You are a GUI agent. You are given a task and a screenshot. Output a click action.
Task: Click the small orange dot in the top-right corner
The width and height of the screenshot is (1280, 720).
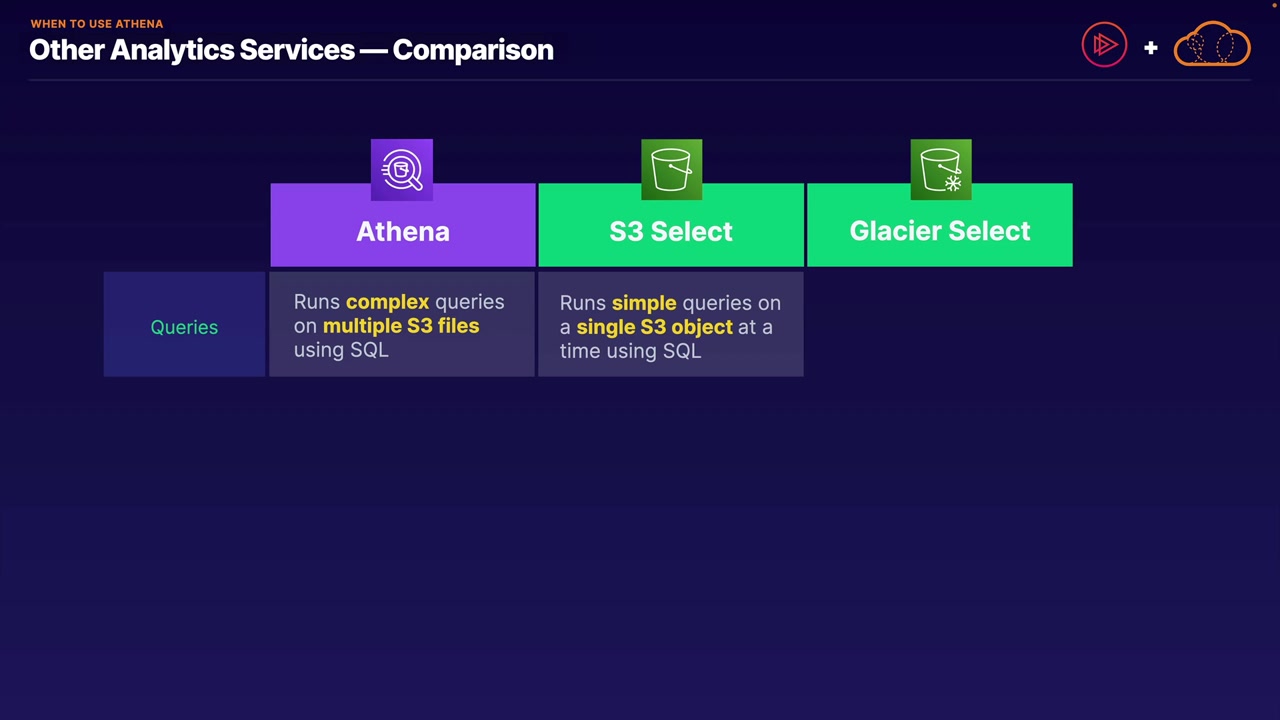pos(1275,4)
